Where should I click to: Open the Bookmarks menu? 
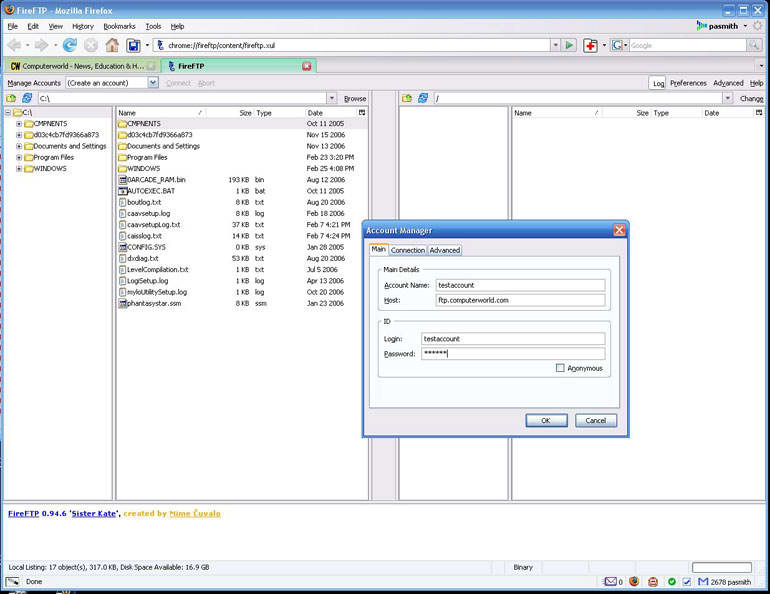coord(119,26)
